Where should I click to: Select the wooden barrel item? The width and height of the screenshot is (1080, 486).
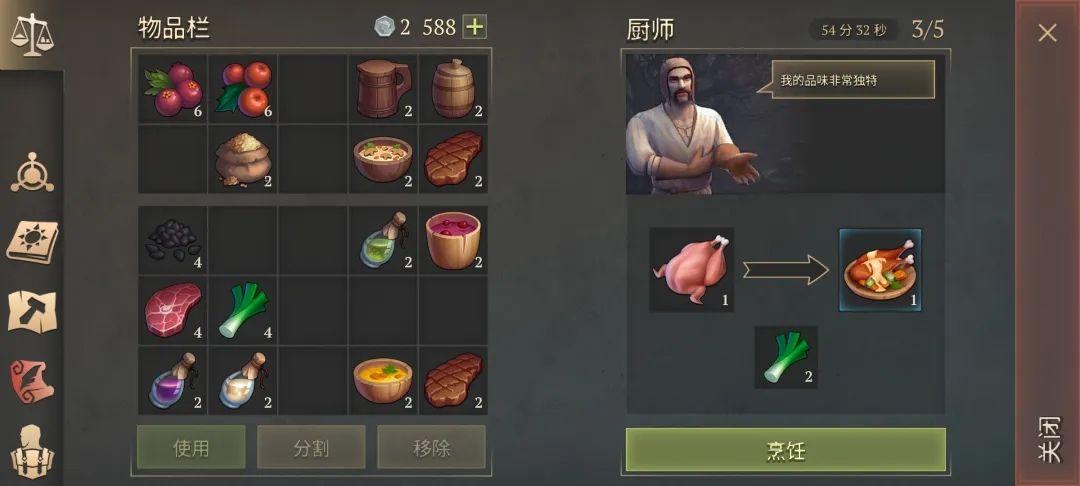coord(453,89)
